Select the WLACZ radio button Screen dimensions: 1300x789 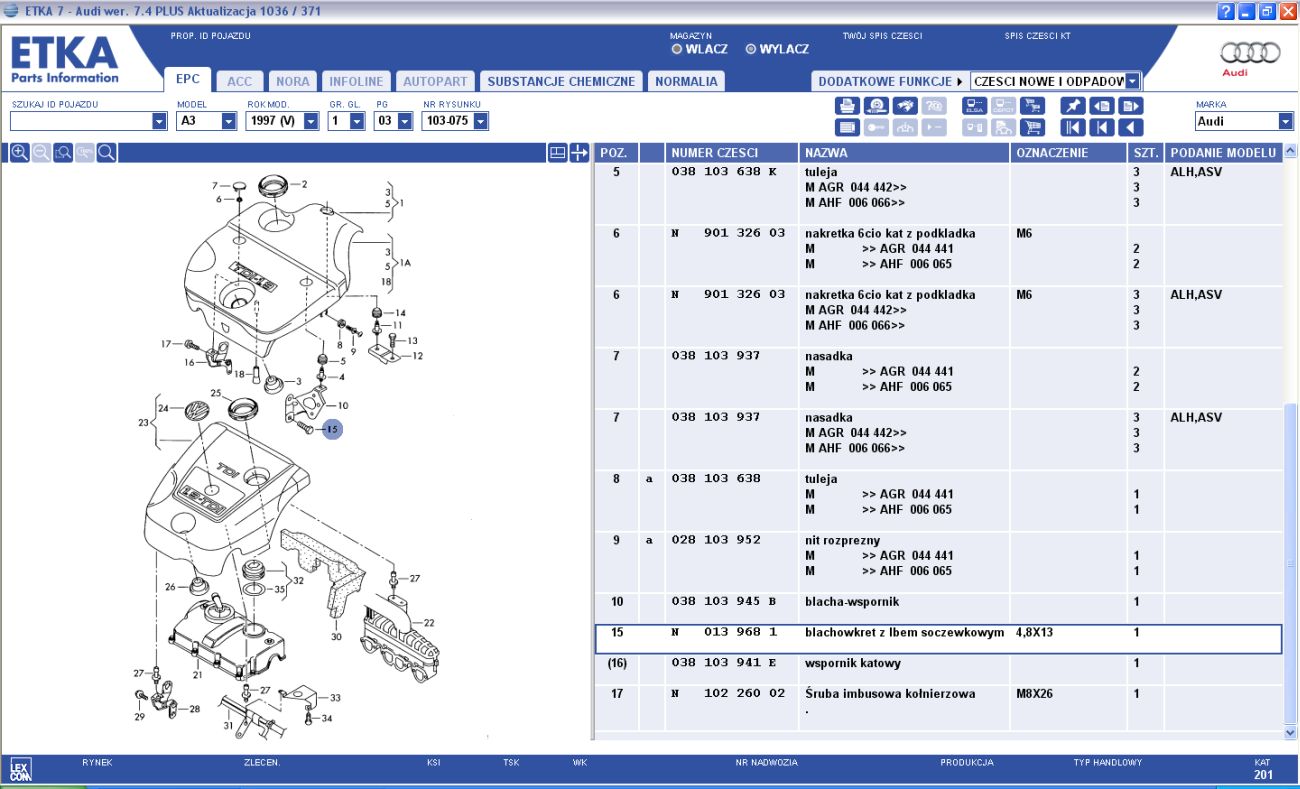[x=677, y=49]
